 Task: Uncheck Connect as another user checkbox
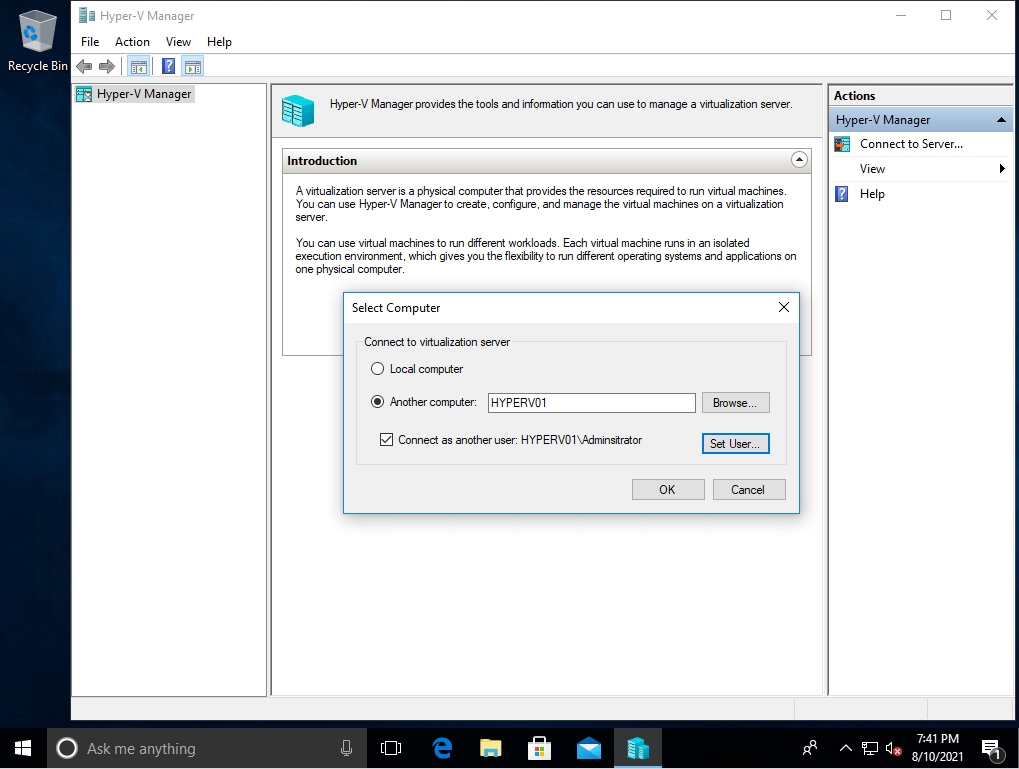click(x=387, y=440)
